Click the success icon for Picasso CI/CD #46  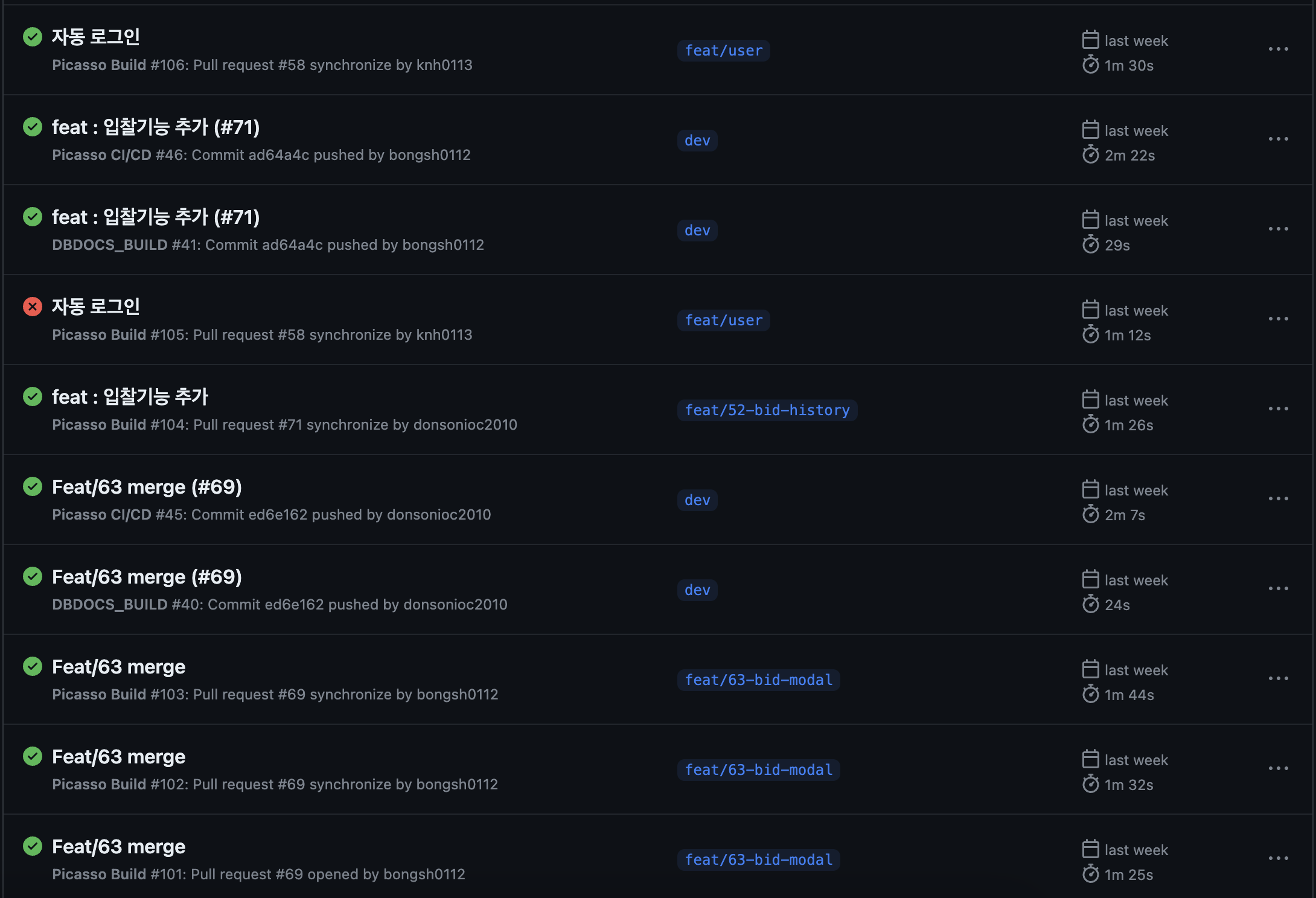[33, 127]
